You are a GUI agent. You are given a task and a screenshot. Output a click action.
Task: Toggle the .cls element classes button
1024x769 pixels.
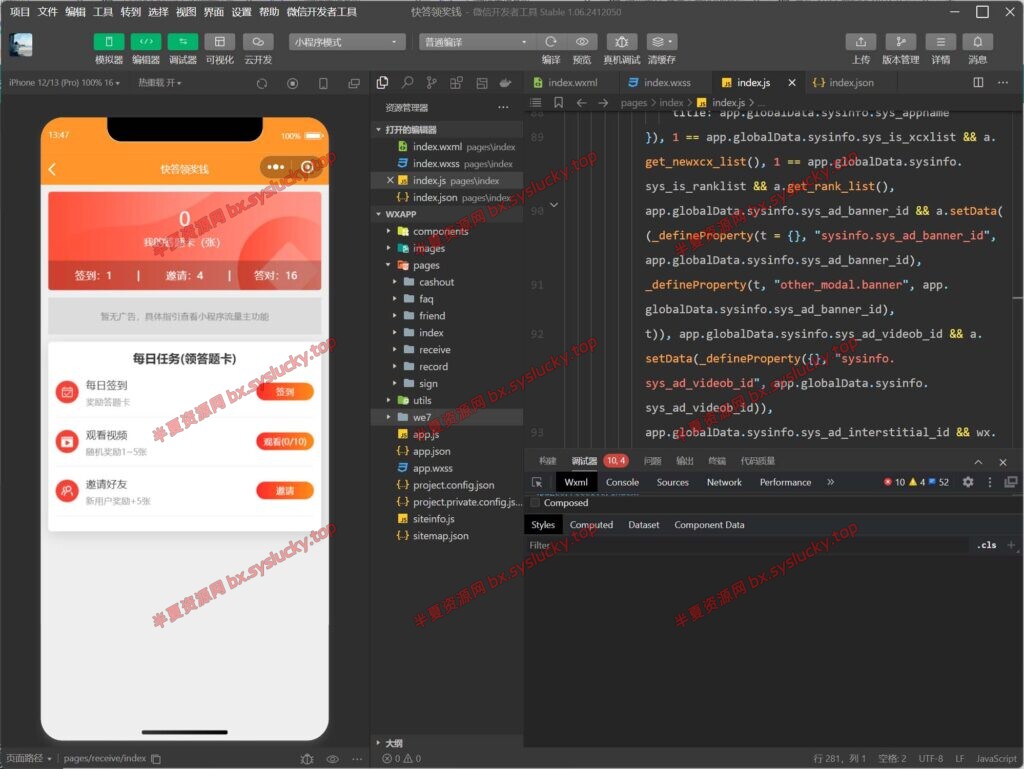point(987,545)
